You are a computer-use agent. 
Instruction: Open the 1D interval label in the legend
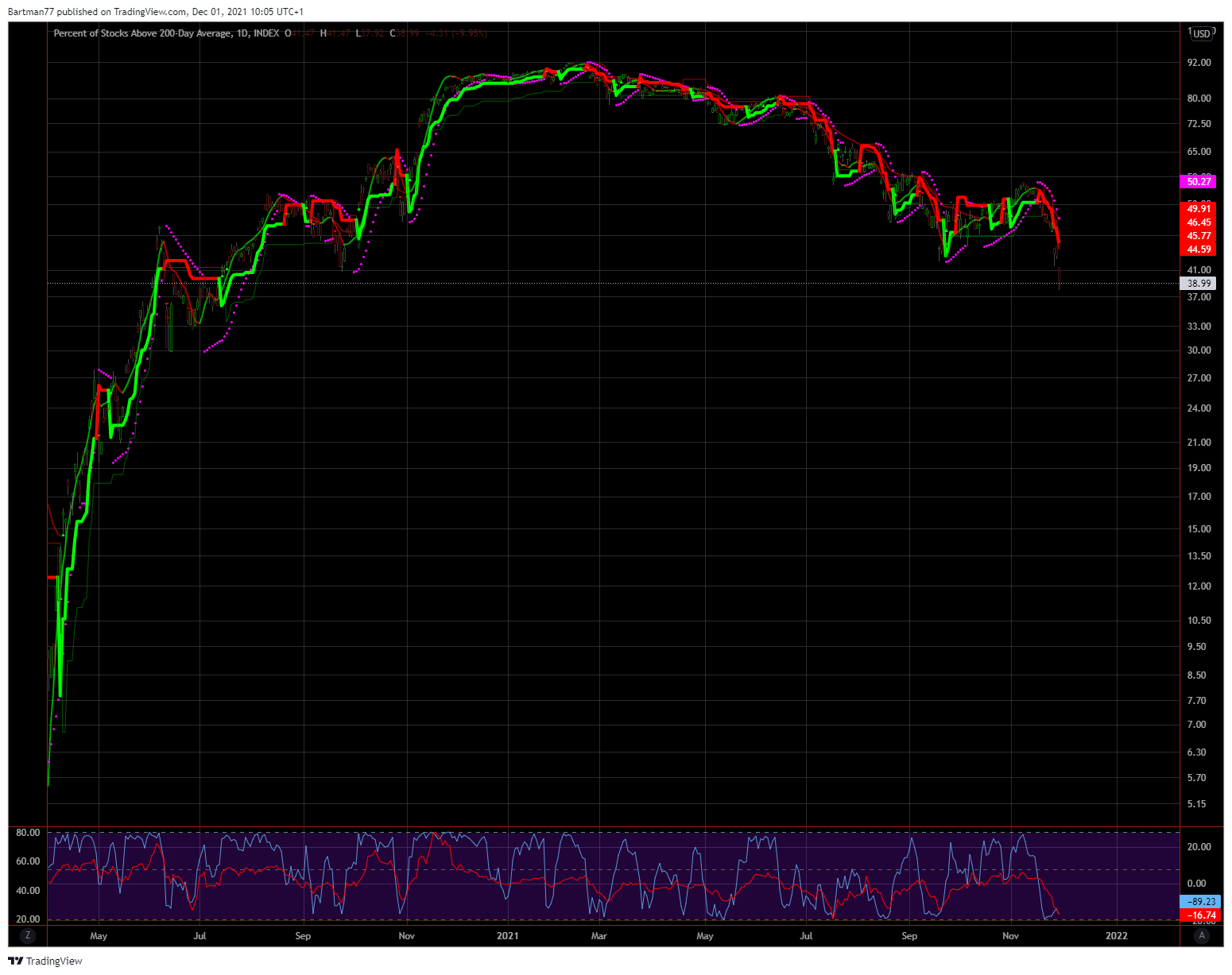coord(242,33)
